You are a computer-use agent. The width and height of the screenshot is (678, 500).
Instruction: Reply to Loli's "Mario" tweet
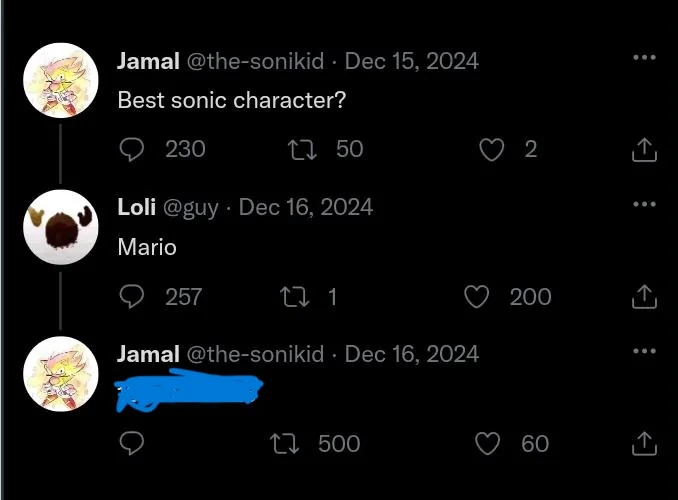pos(131,297)
